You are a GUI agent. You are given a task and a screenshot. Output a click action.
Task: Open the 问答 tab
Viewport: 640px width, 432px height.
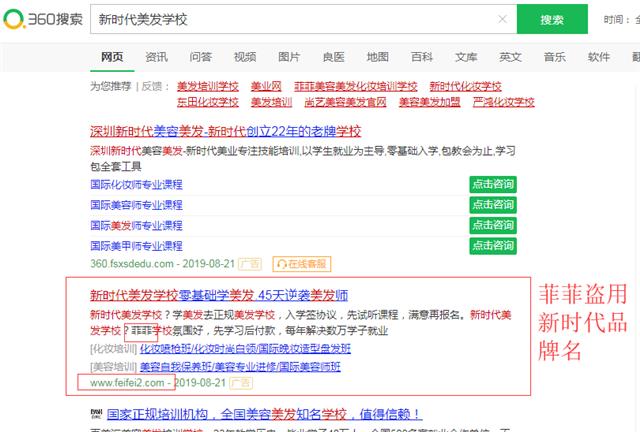pos(200,57)
